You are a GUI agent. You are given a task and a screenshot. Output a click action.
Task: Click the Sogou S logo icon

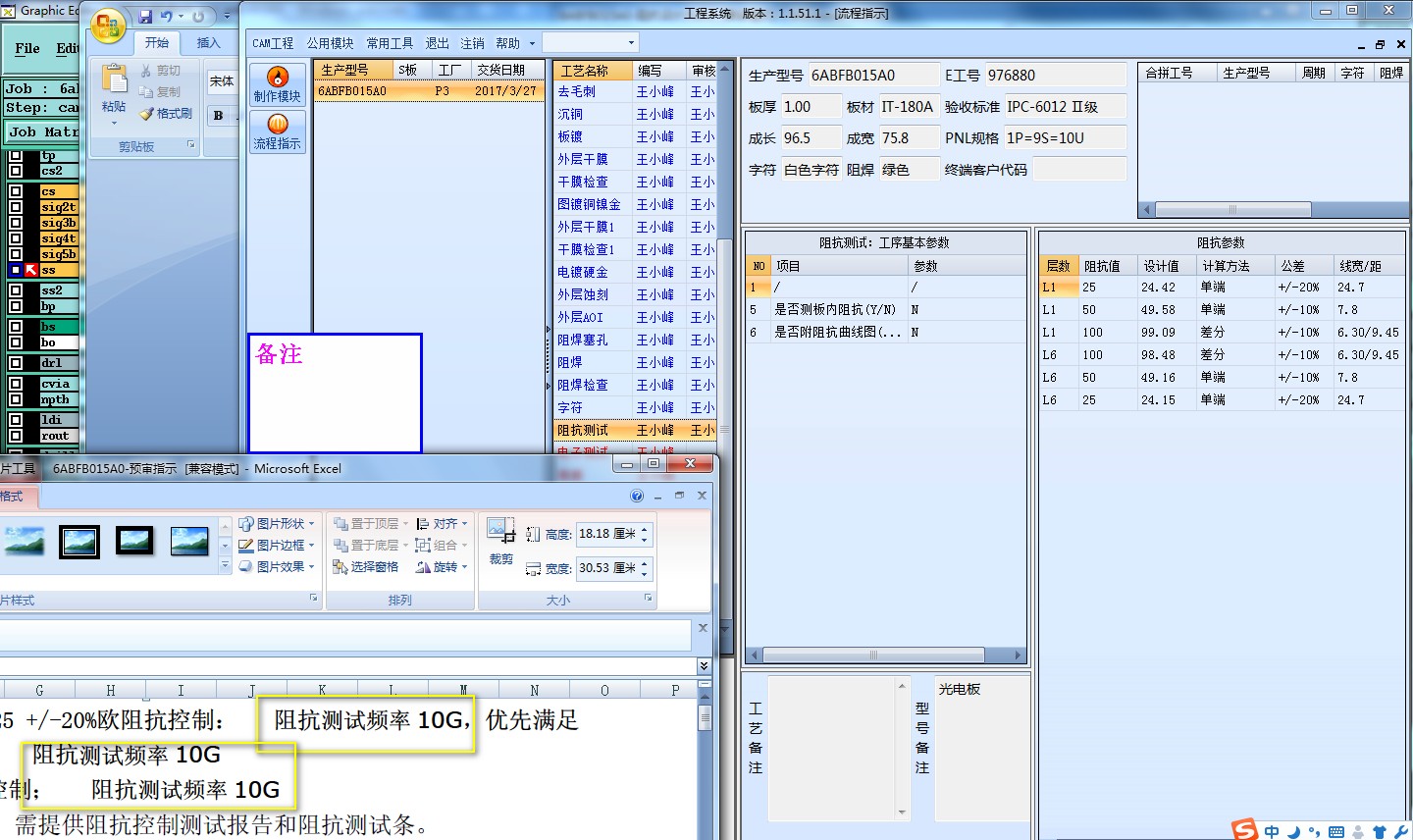coord(1245,829)
